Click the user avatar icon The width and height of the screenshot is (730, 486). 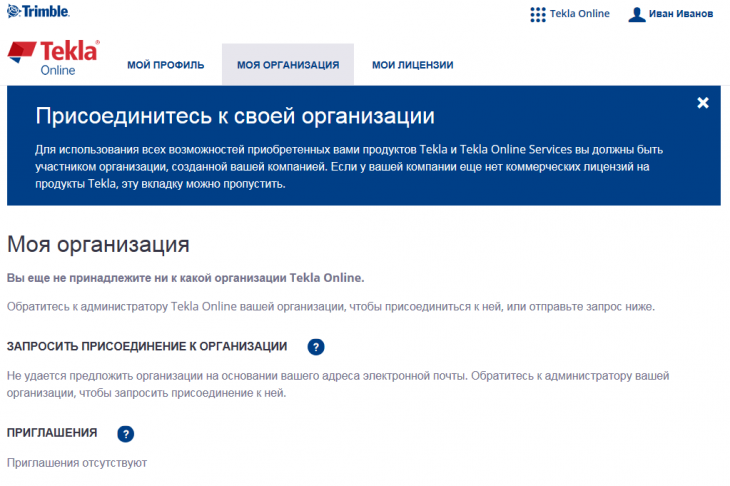point(636,14)
